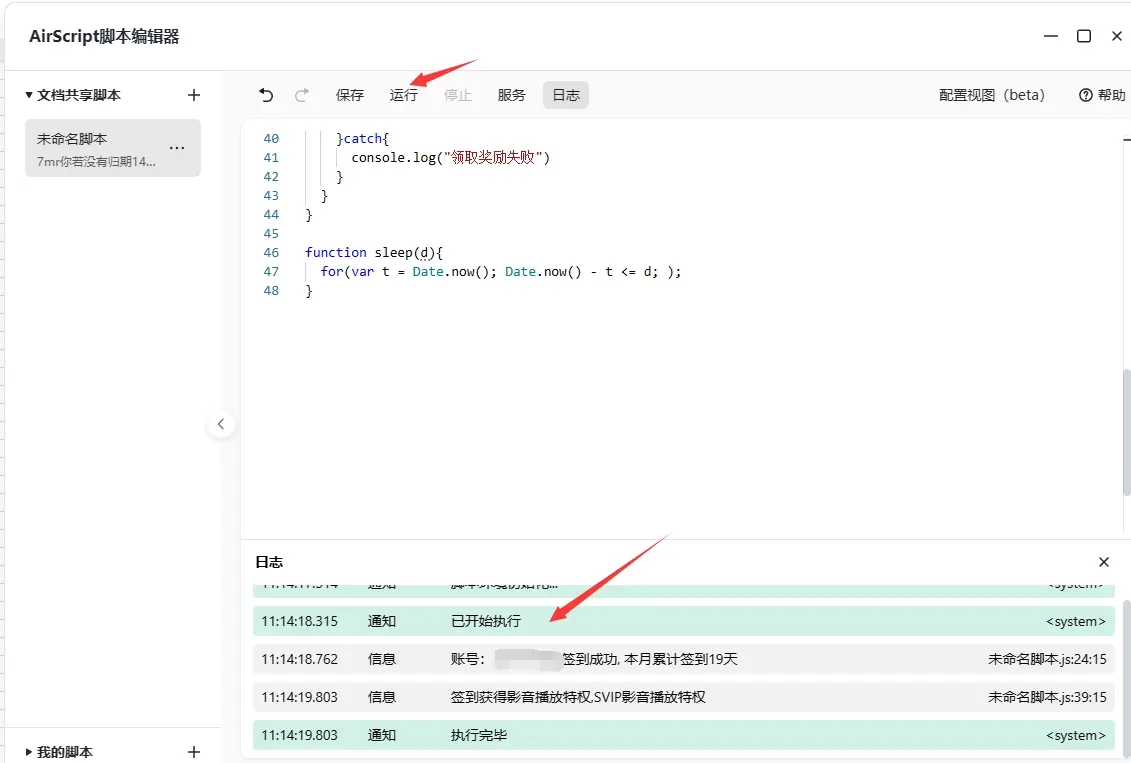
Task: Click line number 41 in the gutter
Action: pos(271,157)
